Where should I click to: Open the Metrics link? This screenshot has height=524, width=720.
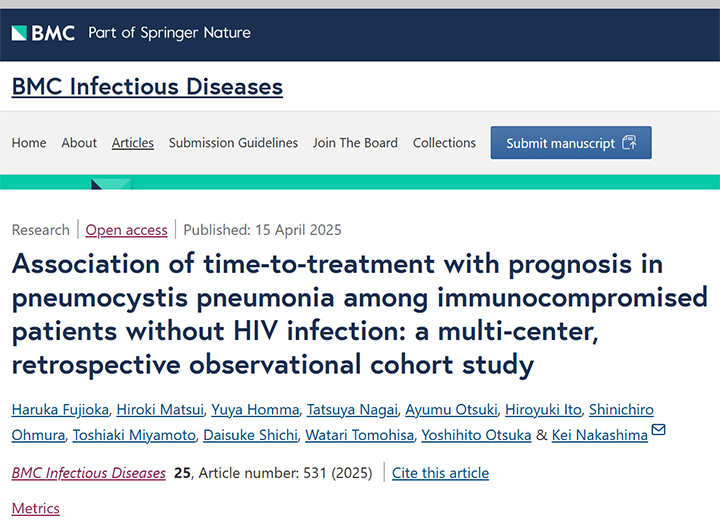[x=35, y=508]
